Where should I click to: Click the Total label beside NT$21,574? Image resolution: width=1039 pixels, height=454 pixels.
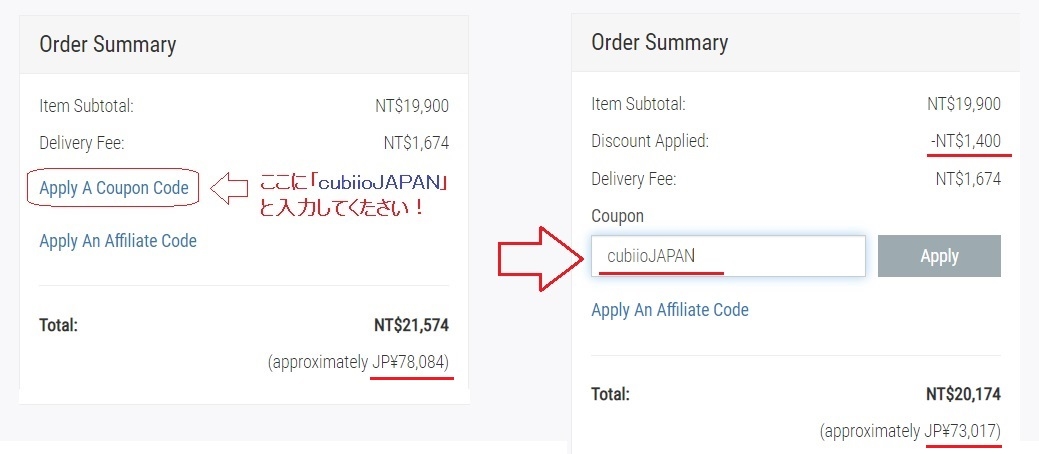pyautogui.click(x=58, y=325)
